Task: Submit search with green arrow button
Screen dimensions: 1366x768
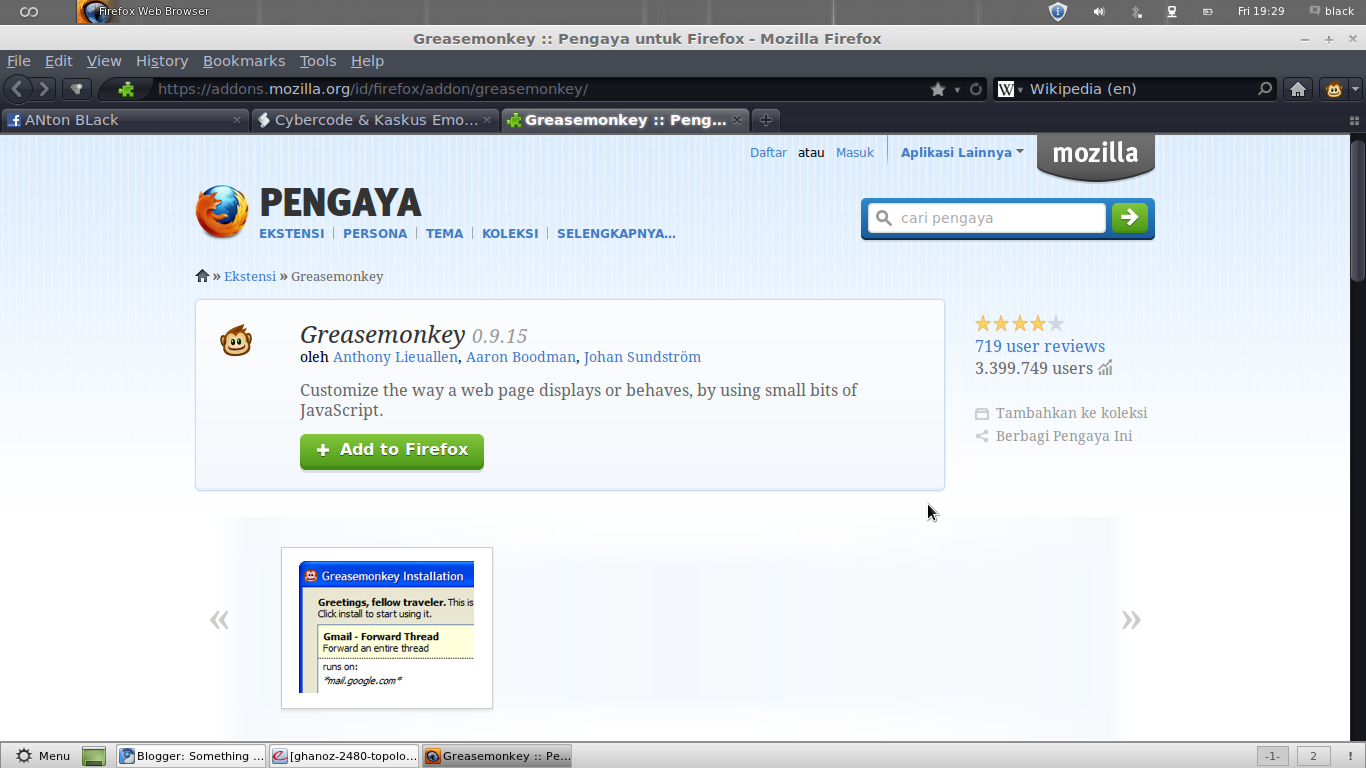Action: click(1130, 218)
